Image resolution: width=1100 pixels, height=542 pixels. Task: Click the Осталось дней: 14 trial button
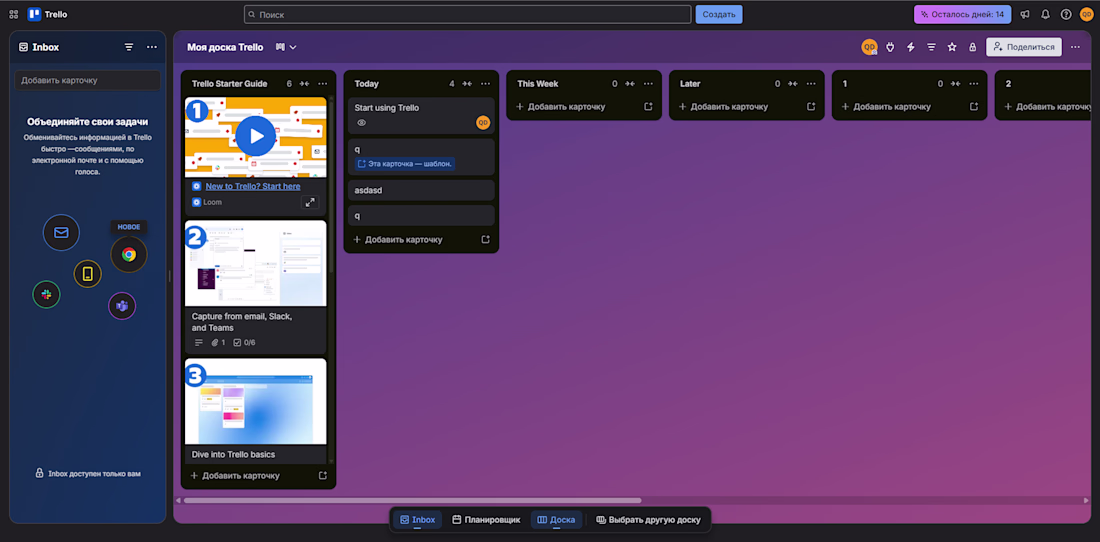tap(962, 14)
